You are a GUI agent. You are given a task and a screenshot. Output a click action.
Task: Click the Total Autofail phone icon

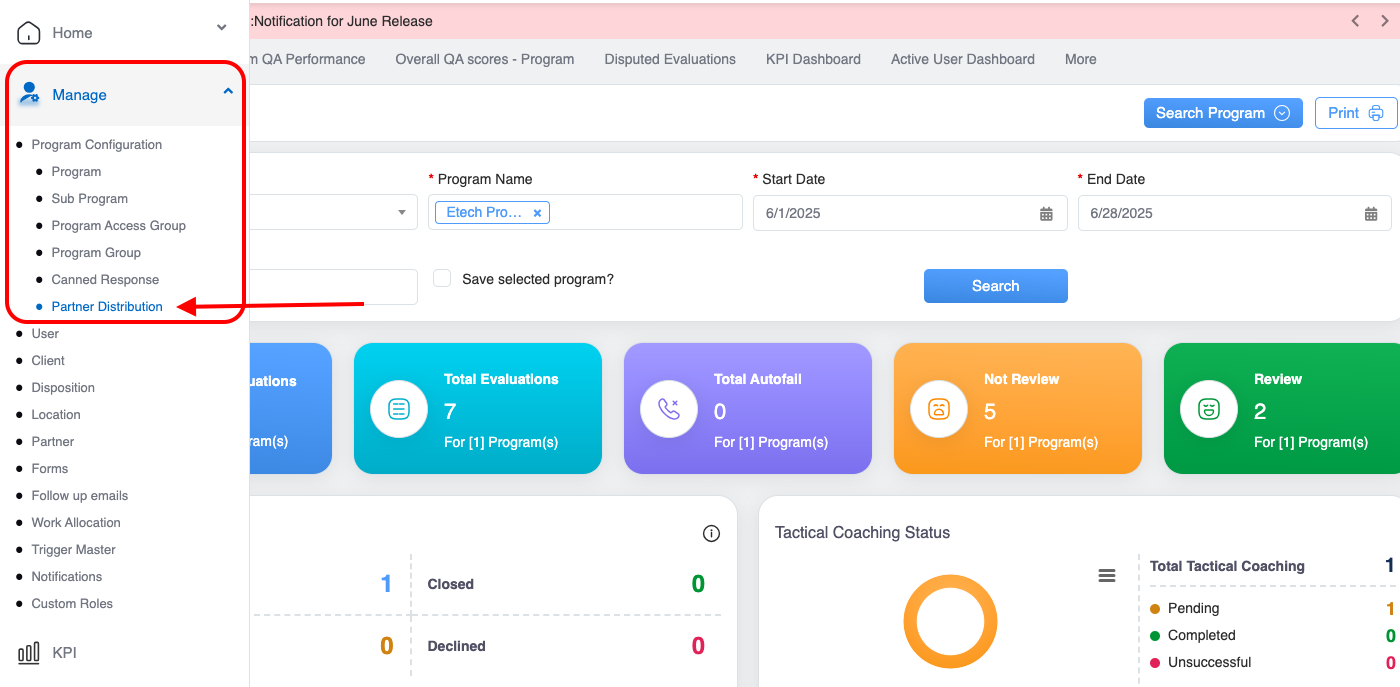coord(668,409)
